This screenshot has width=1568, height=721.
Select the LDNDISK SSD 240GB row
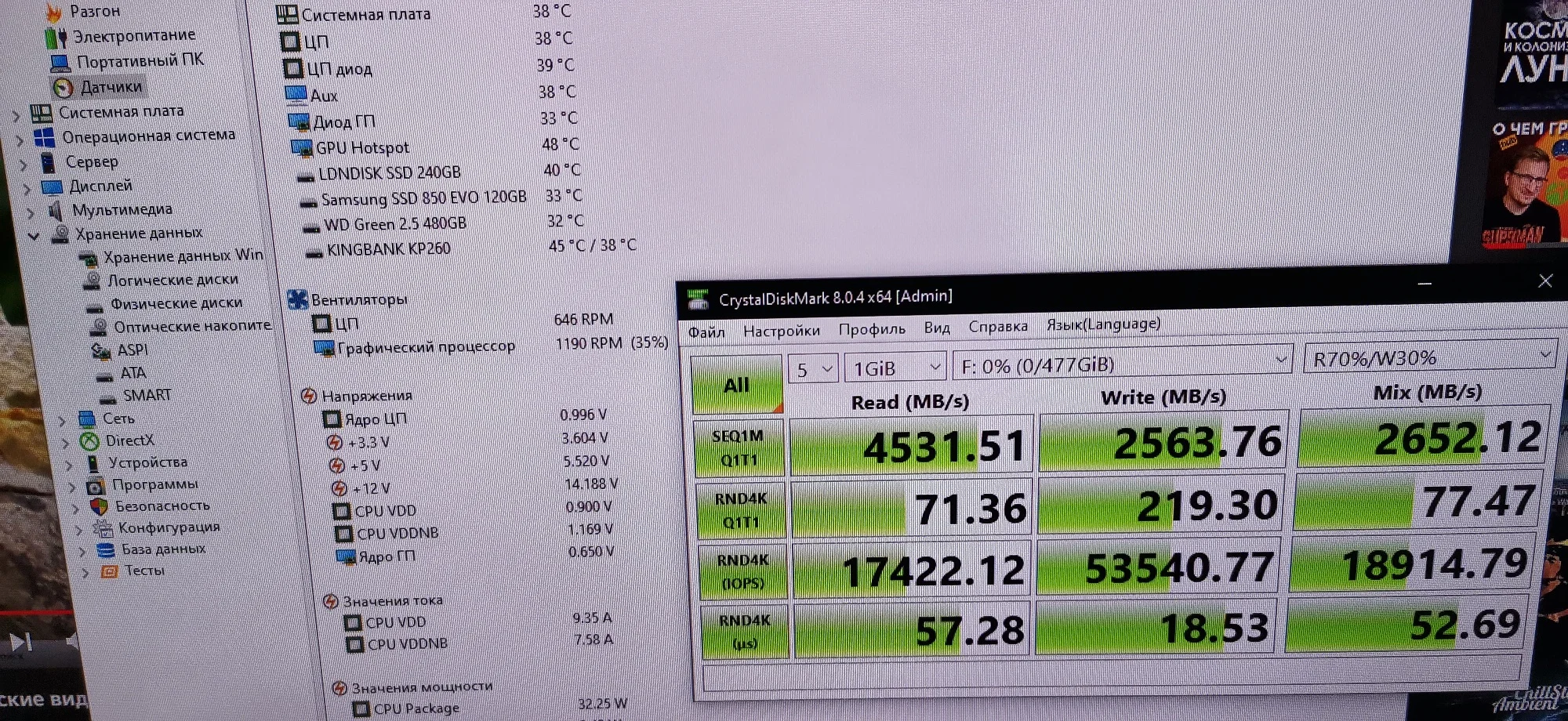pos(441,172)
